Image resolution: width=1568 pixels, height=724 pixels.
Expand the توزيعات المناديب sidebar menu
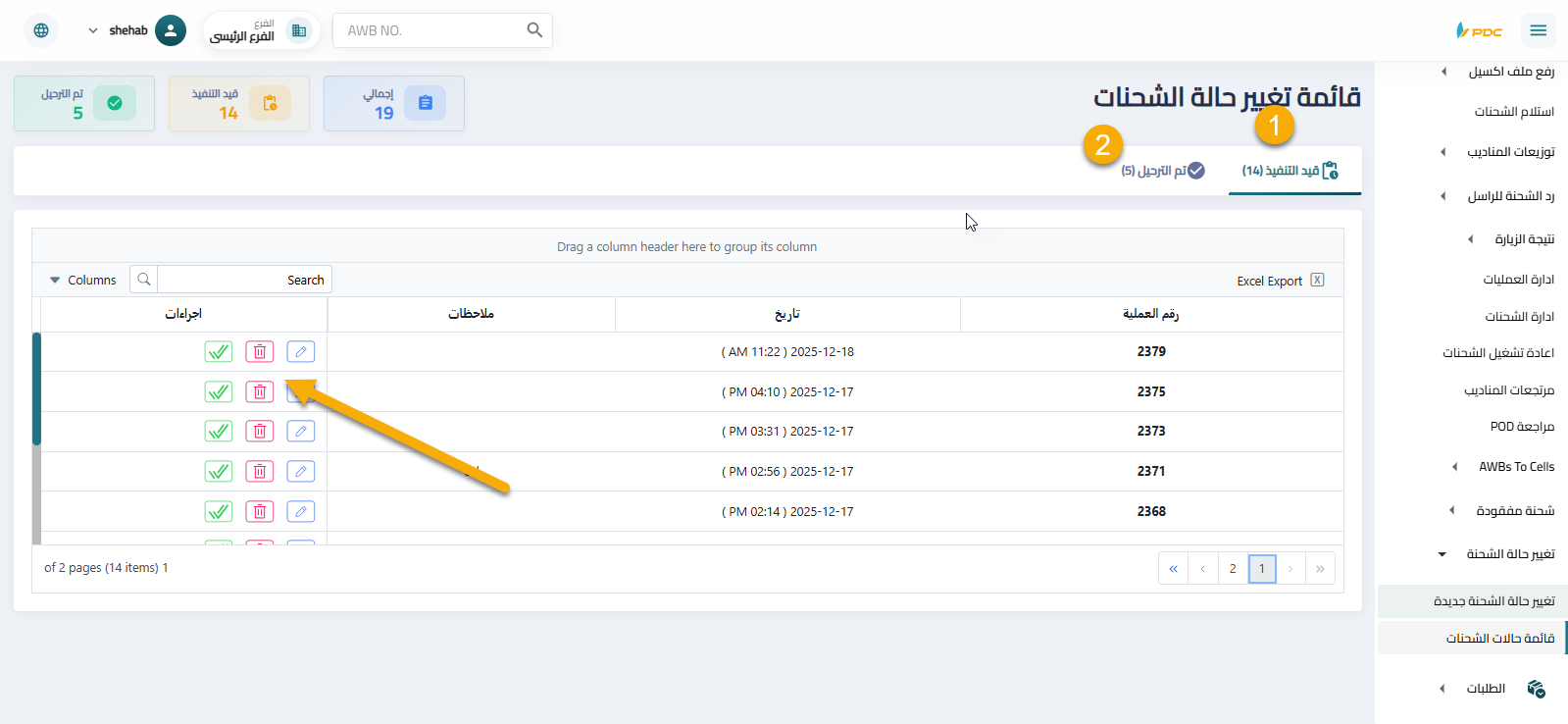click(x=1510, y=152)
